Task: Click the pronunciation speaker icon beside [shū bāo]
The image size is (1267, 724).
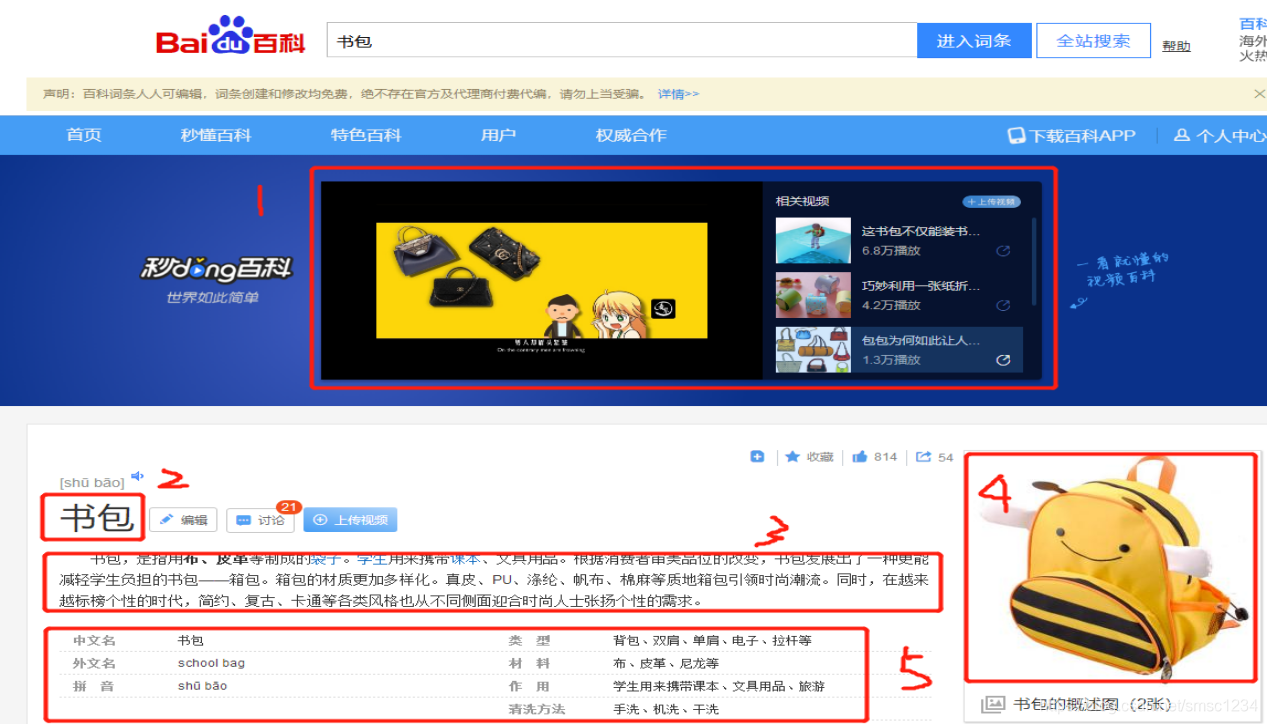Action: pos(137,476)
